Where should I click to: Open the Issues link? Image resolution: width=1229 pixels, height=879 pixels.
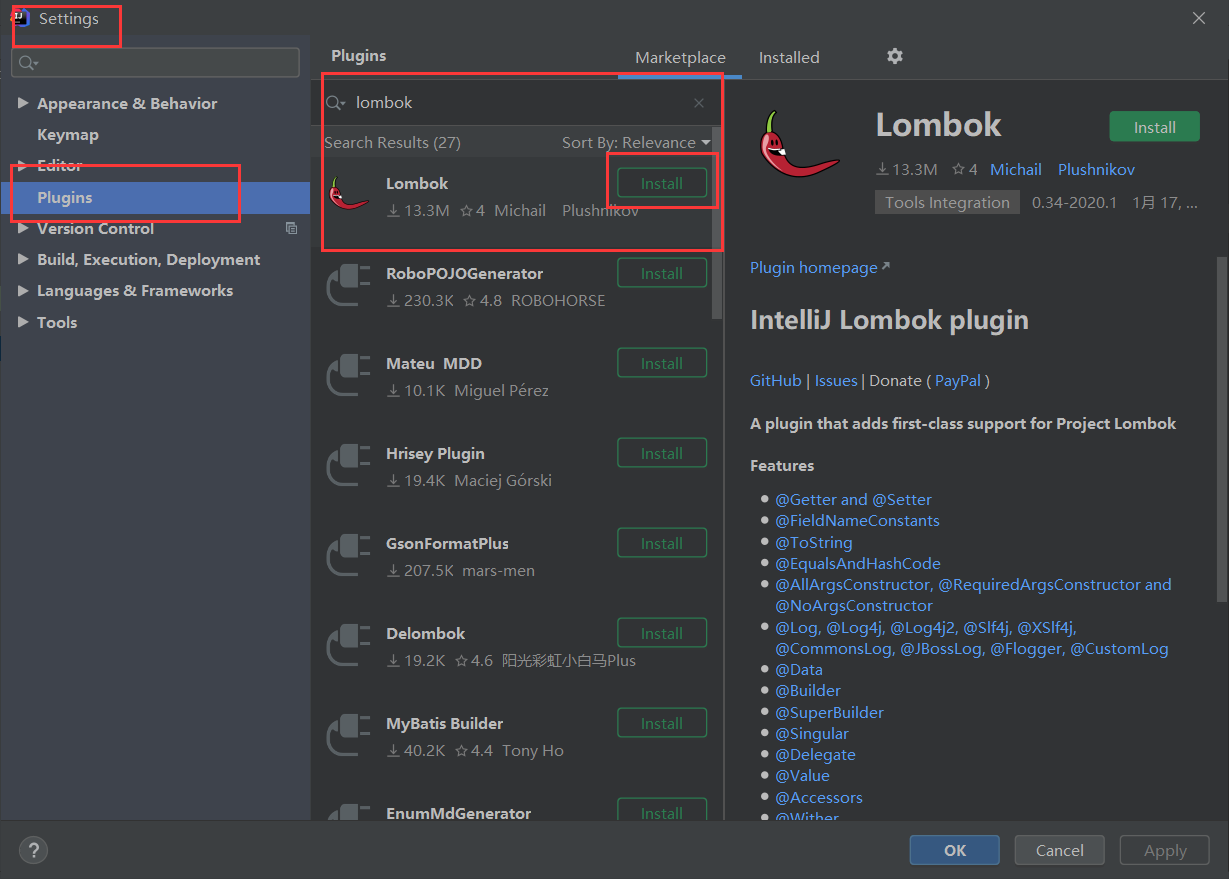[x=836, y=381]
